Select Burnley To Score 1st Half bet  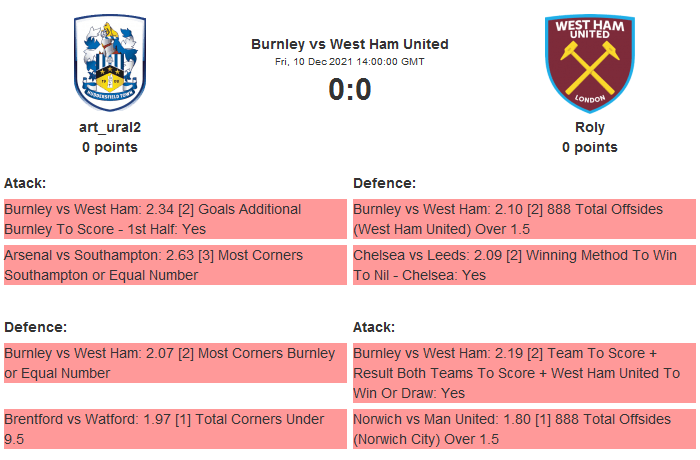tap(174, 218)
